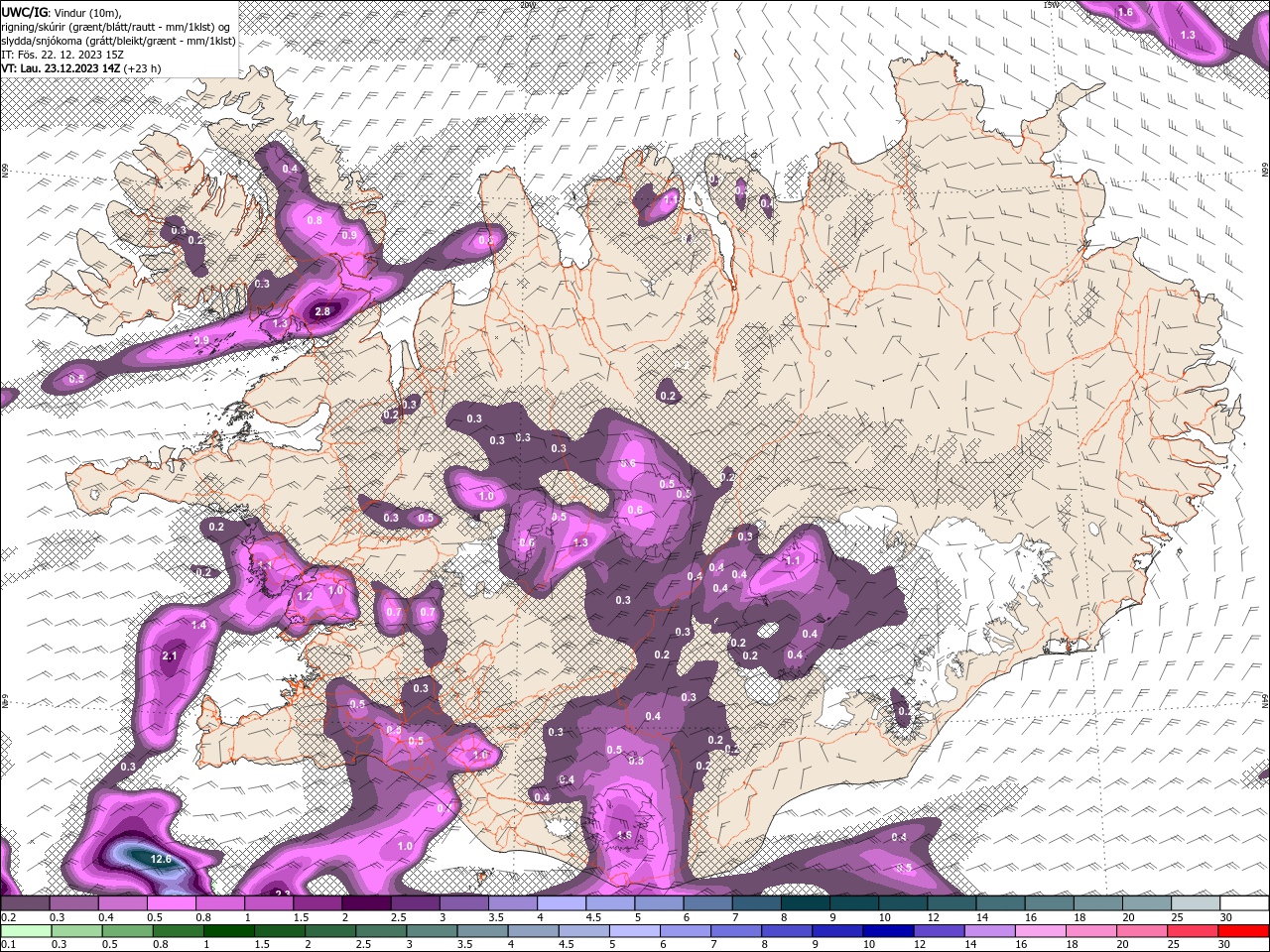Pick top-row legend swatch starting at 1.5
The width and height of the screenshot is (1270, 952).
click(x=317, y=902)
